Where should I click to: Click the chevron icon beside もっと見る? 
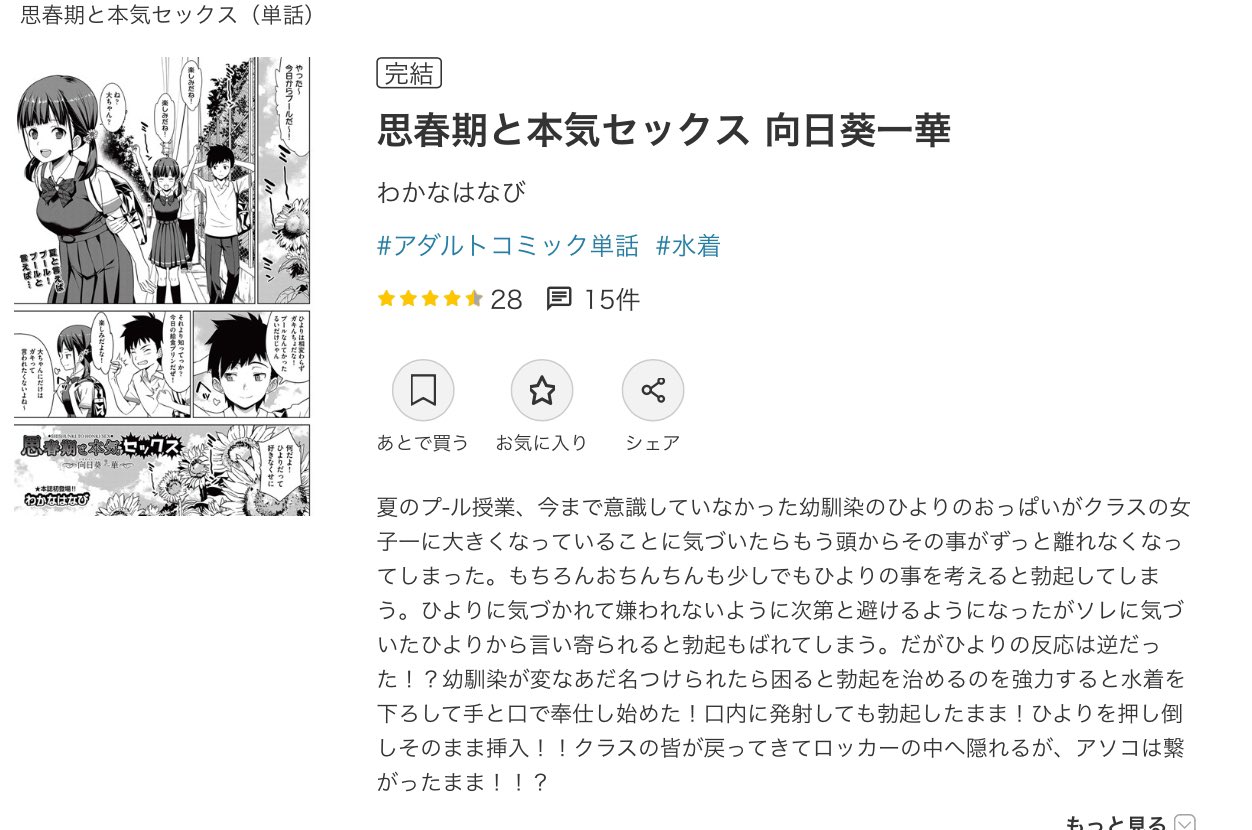pyautogui.click(x=1185, y=822)
